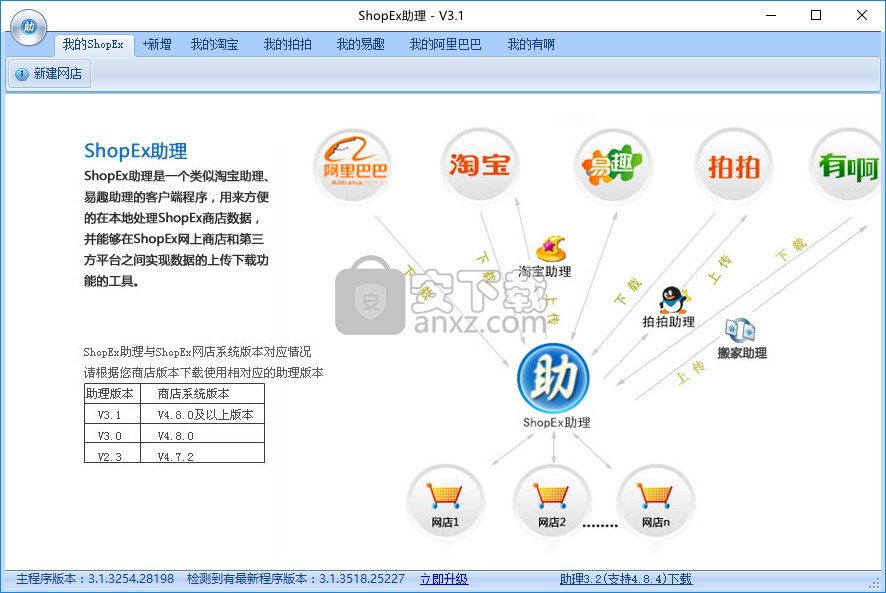This screenshot has height=593, width=886.
Task: Click the V3.1 cell in version table
Action: [x=110, y=415]
